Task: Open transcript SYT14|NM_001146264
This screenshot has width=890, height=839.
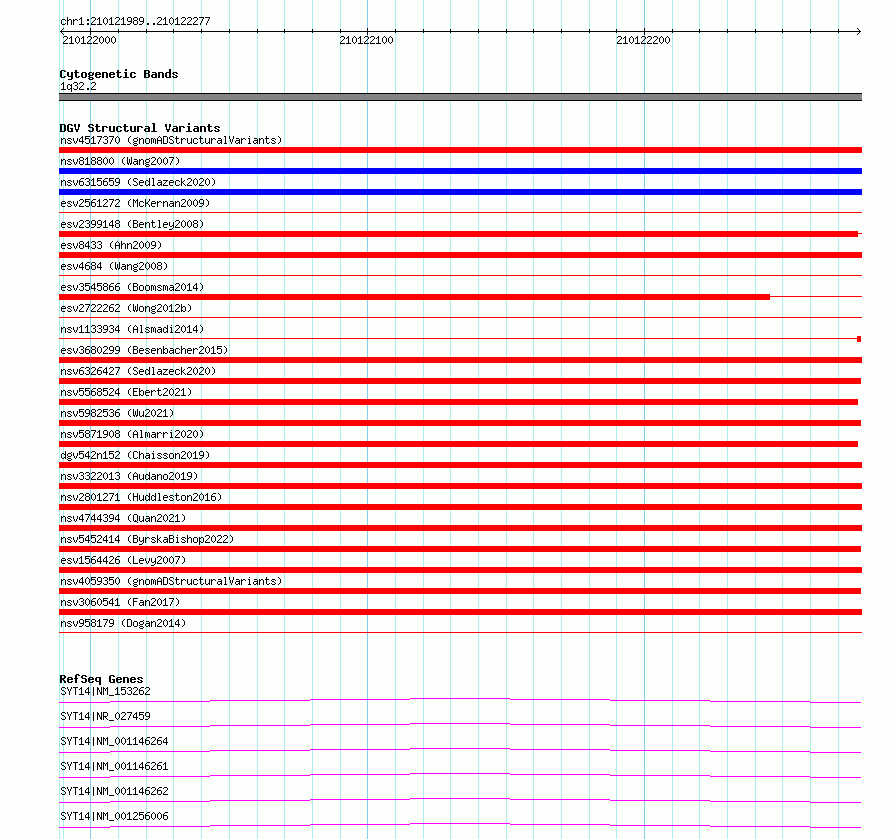Action: coord(114,741)
